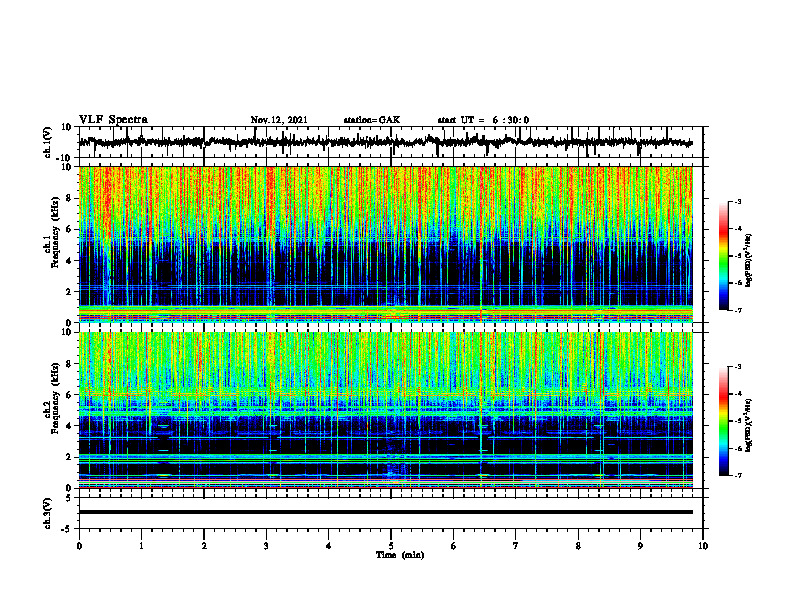Click the "Time (min)" axis title
Viewport: 792px width, 612px height.
pos(400,555)
